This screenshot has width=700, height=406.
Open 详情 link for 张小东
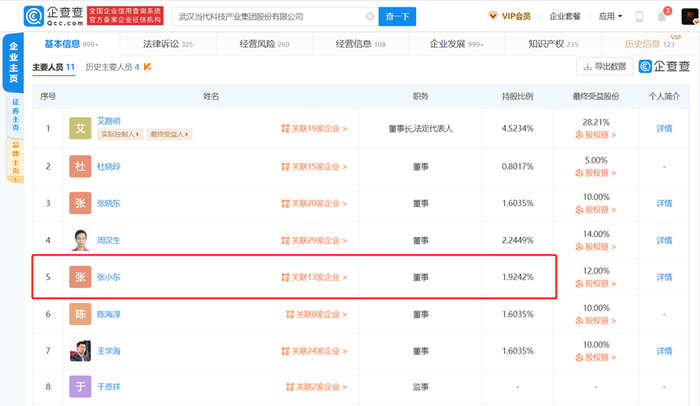[664, 277]
